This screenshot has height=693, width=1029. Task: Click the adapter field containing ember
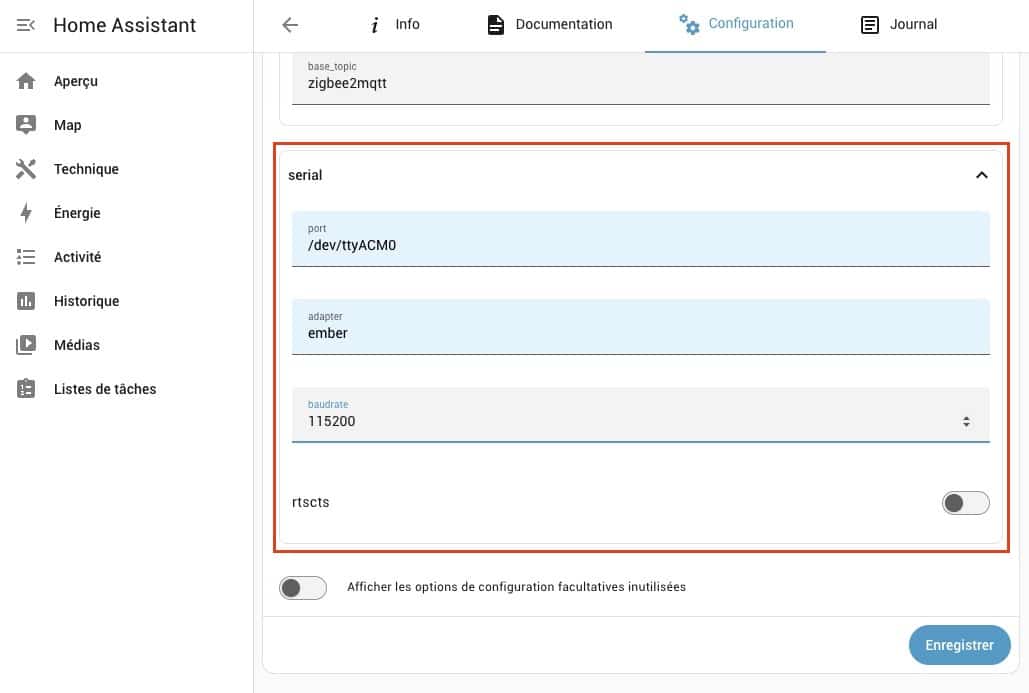640,327
